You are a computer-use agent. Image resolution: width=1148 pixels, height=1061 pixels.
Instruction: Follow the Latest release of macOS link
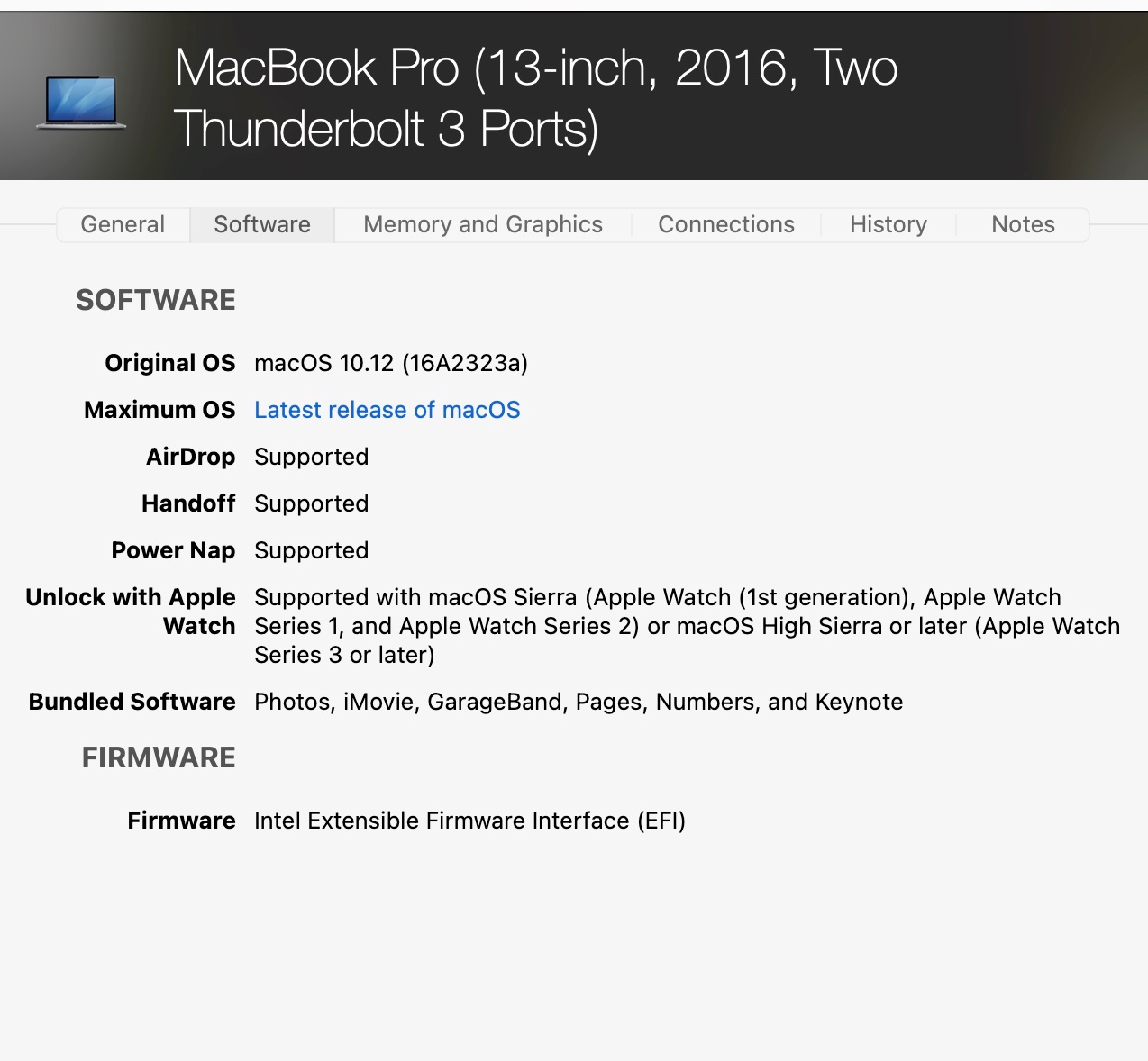click(x=387, y=410)
